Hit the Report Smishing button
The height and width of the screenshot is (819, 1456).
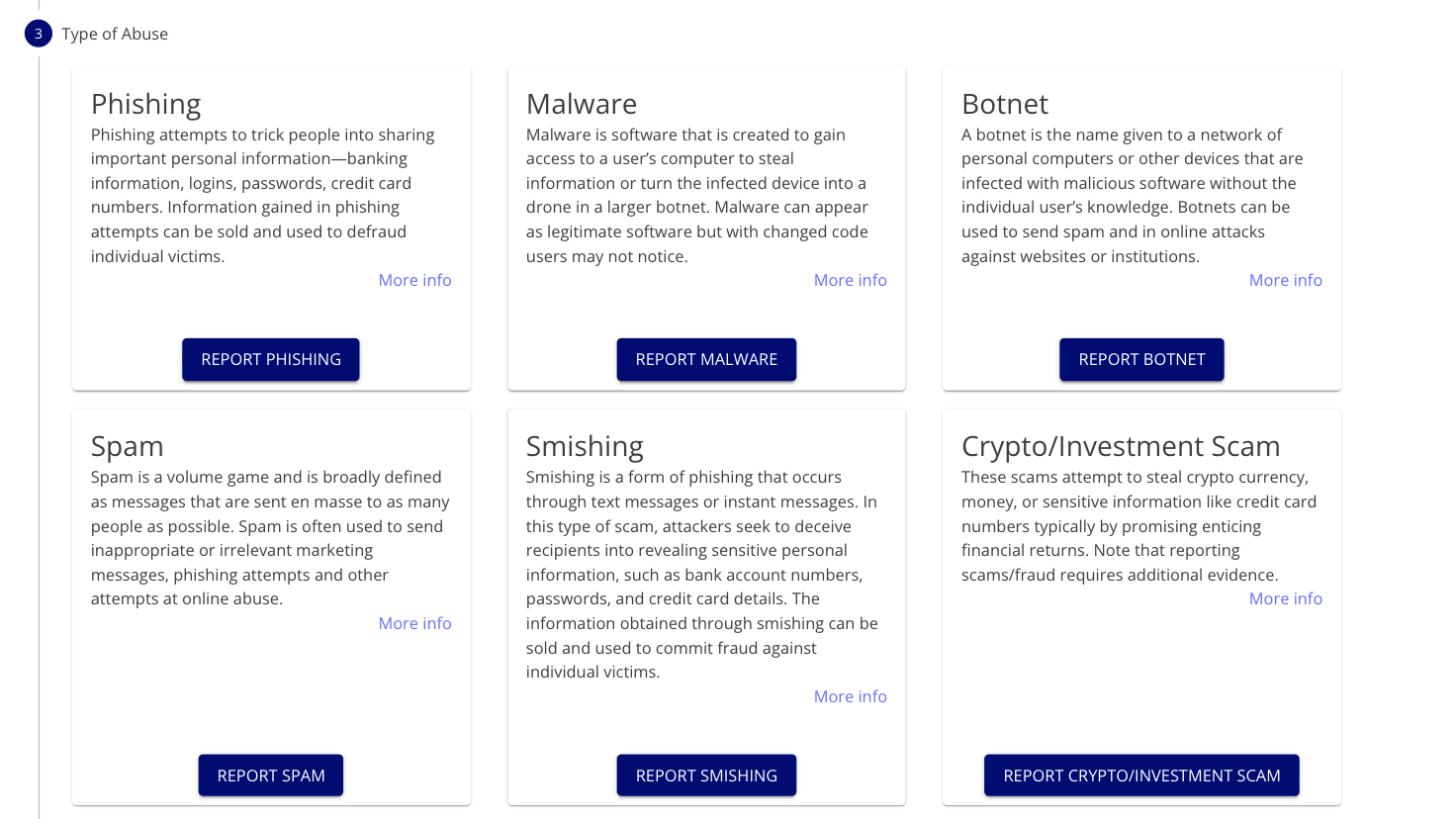[706, 775]
